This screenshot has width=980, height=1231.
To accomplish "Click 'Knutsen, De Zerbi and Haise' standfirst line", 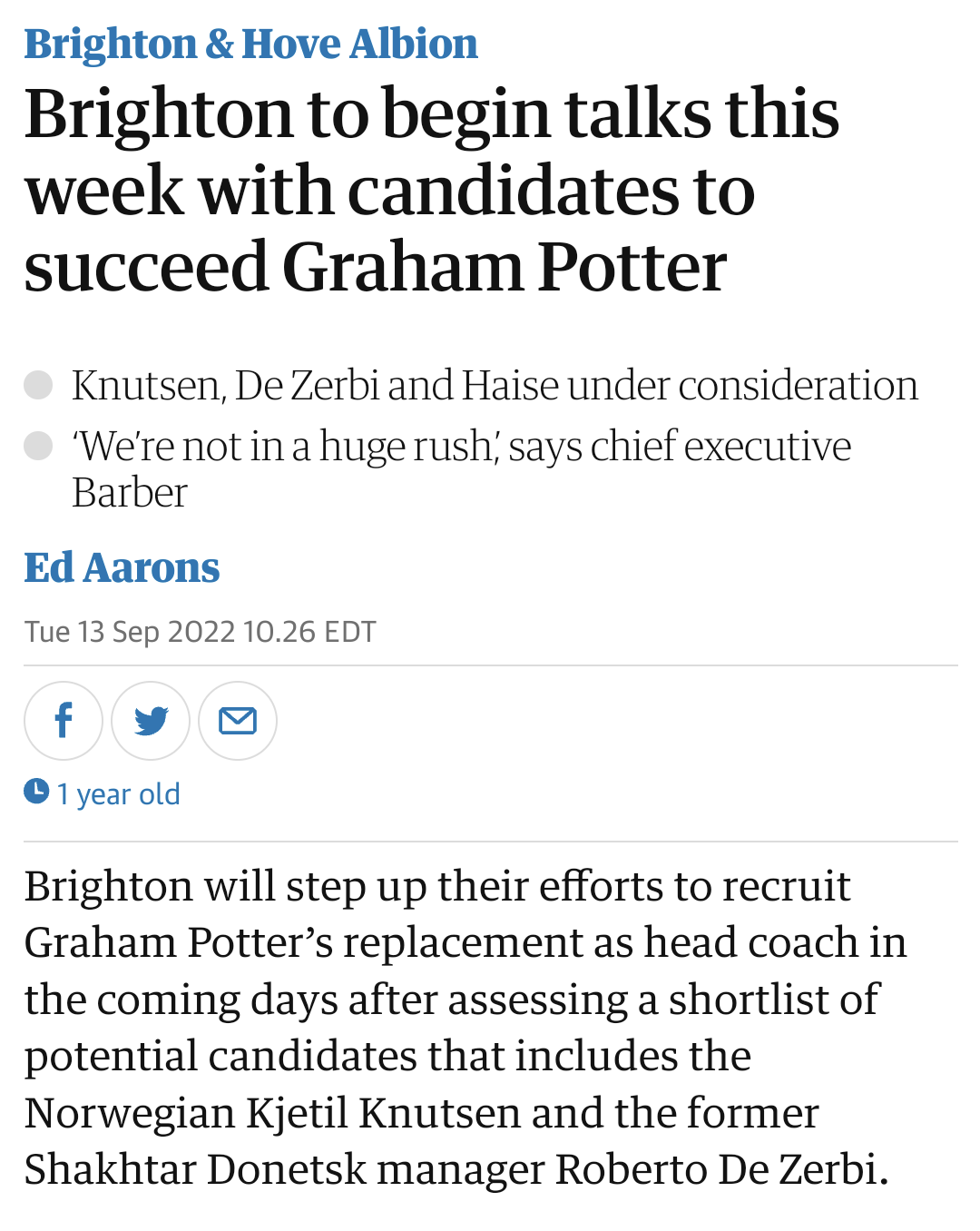I will click(495, 386).
